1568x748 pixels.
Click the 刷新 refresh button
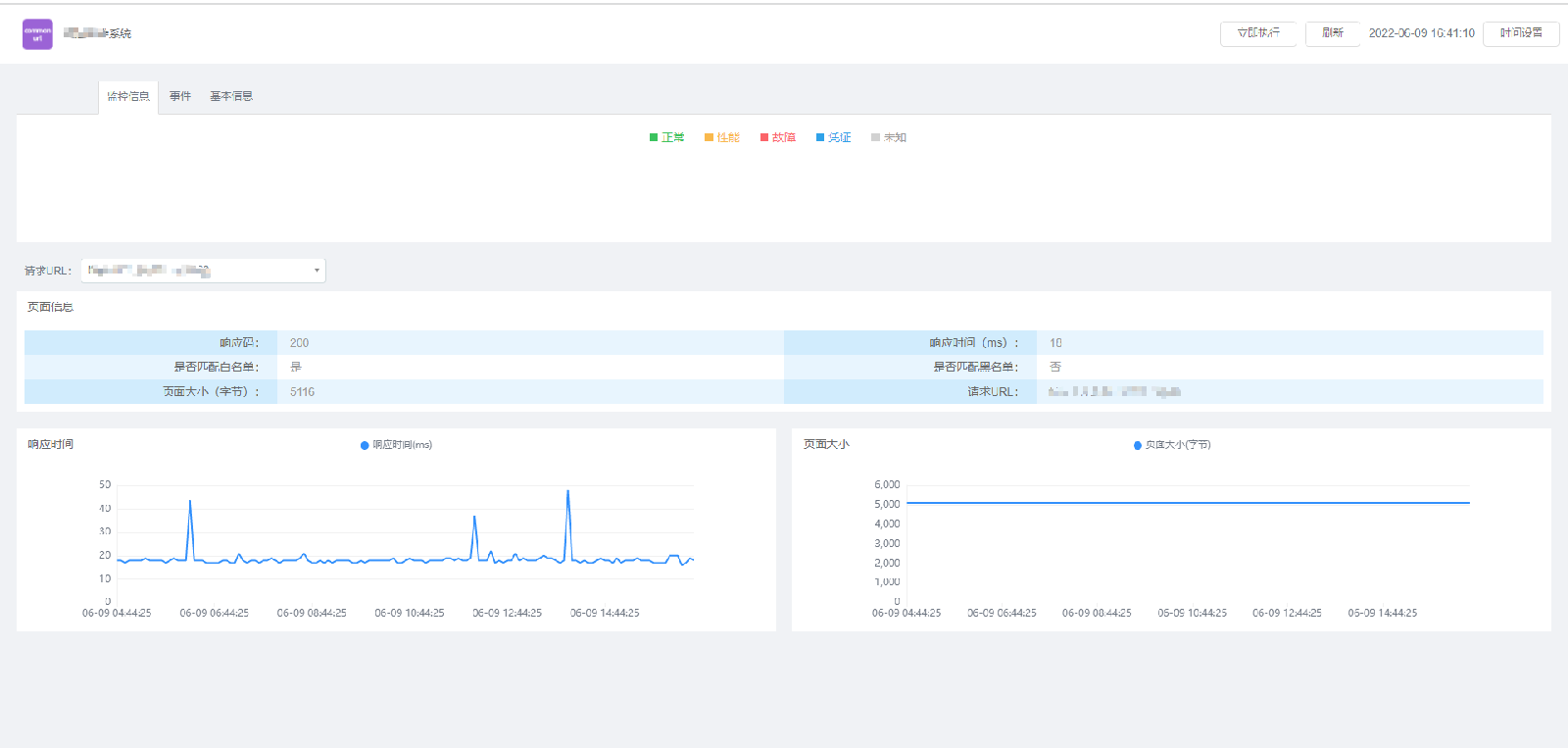pos(1333,33)
